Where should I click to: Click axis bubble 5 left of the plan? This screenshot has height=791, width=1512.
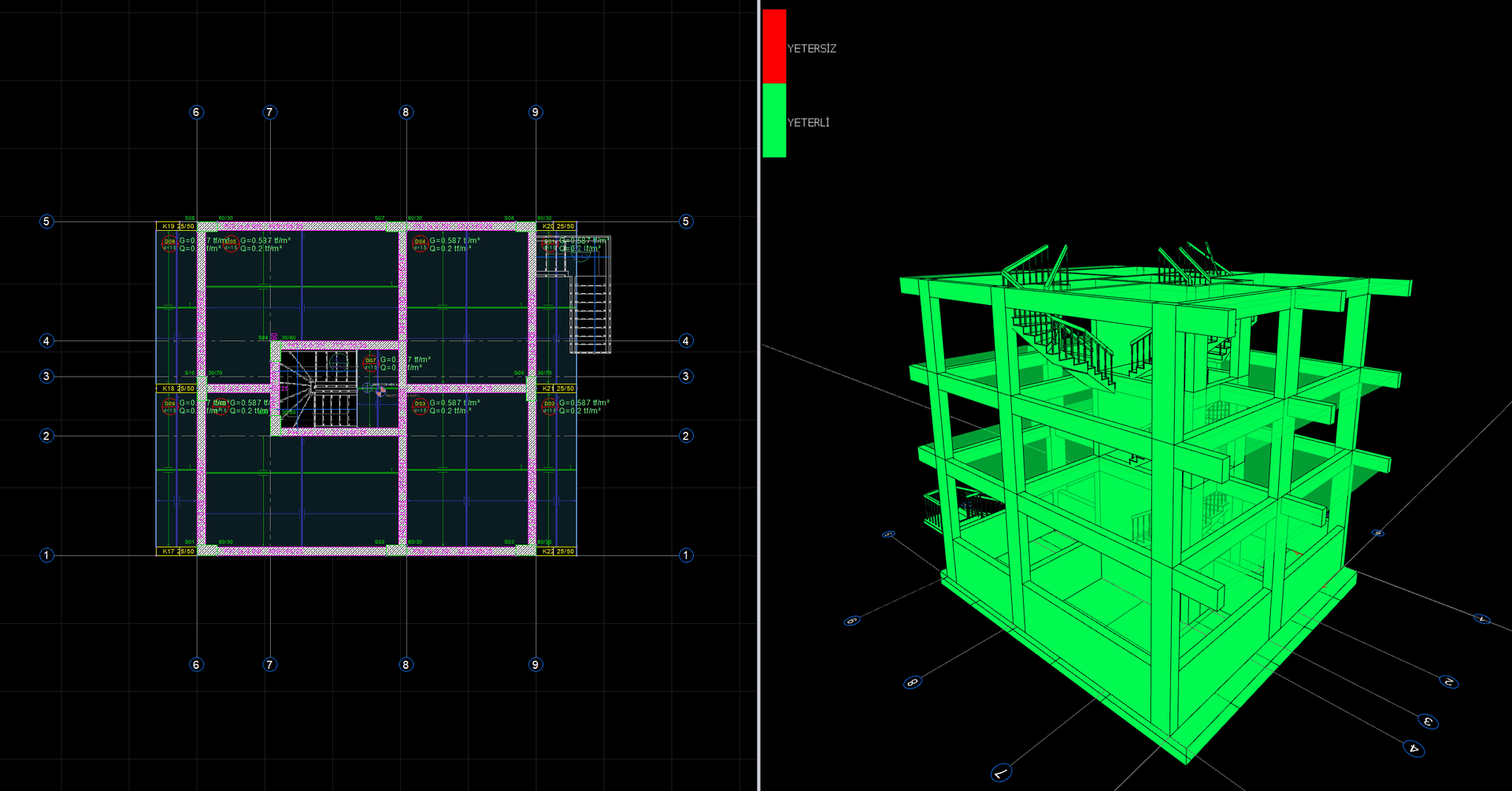[x=46, y=221]
